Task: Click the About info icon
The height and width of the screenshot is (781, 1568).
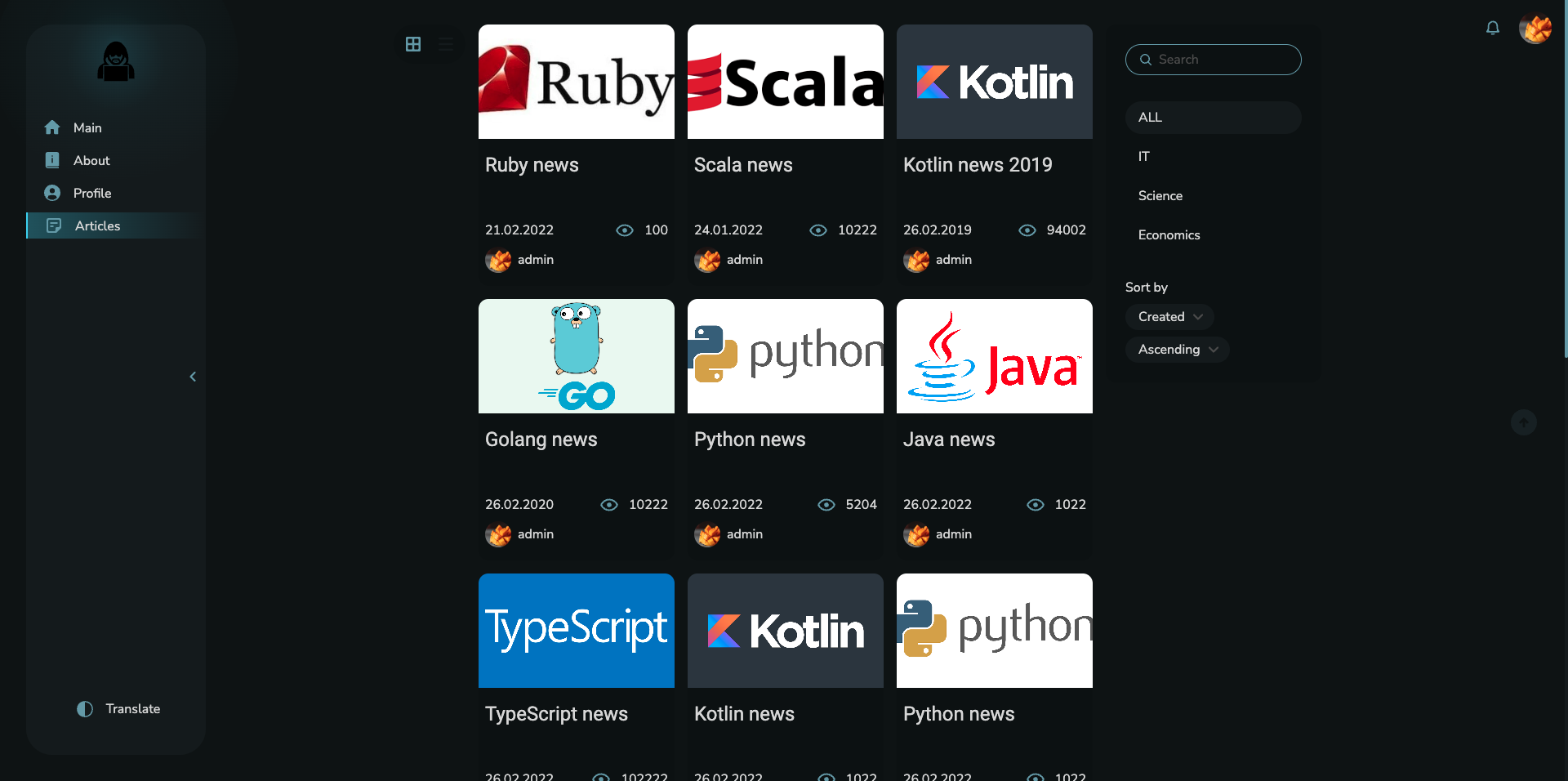Action: [x=52, y=160]
